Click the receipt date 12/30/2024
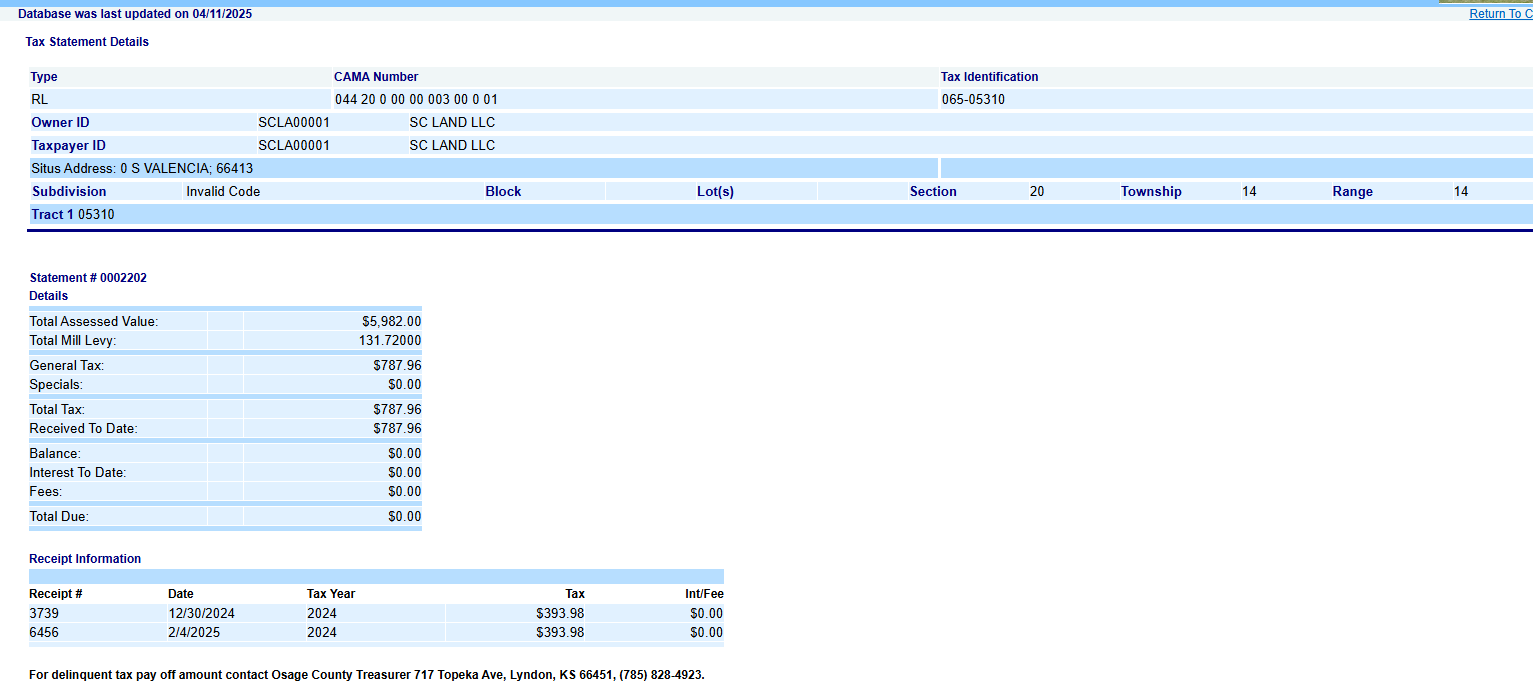 (x=201, y=614)
